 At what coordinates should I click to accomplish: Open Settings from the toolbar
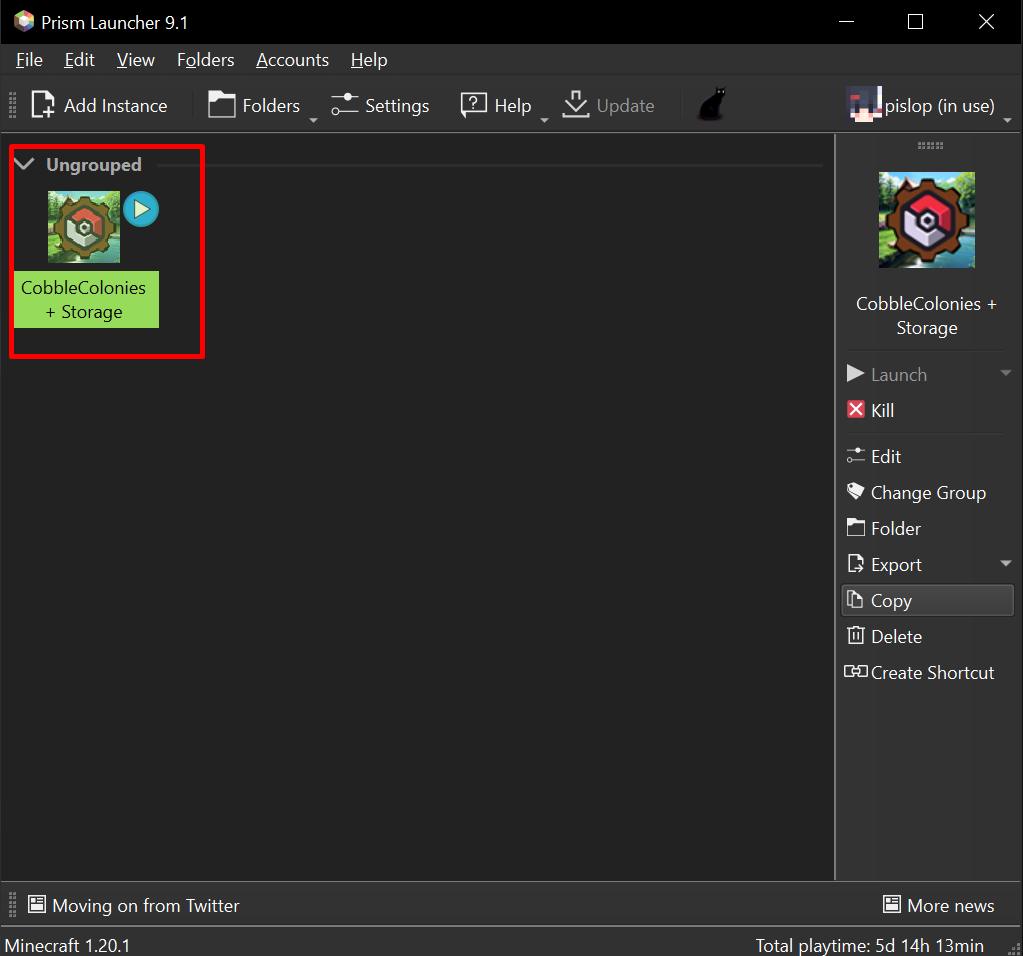380,105
